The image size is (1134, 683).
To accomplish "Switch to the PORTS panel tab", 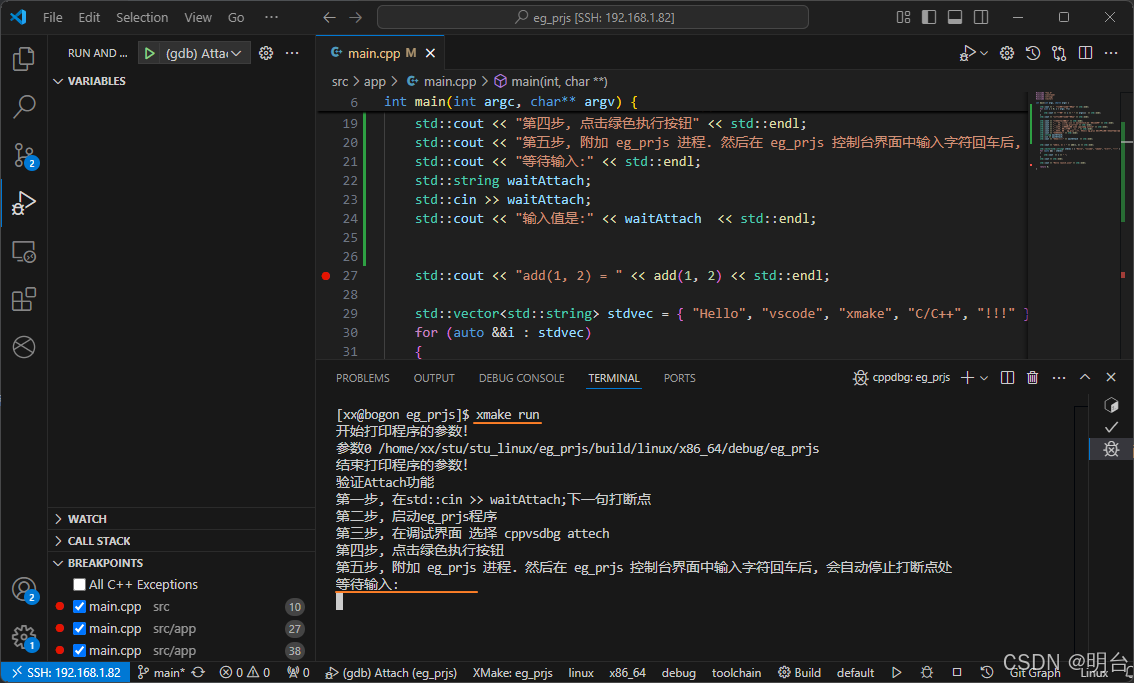I will click(x=679, y=378).
